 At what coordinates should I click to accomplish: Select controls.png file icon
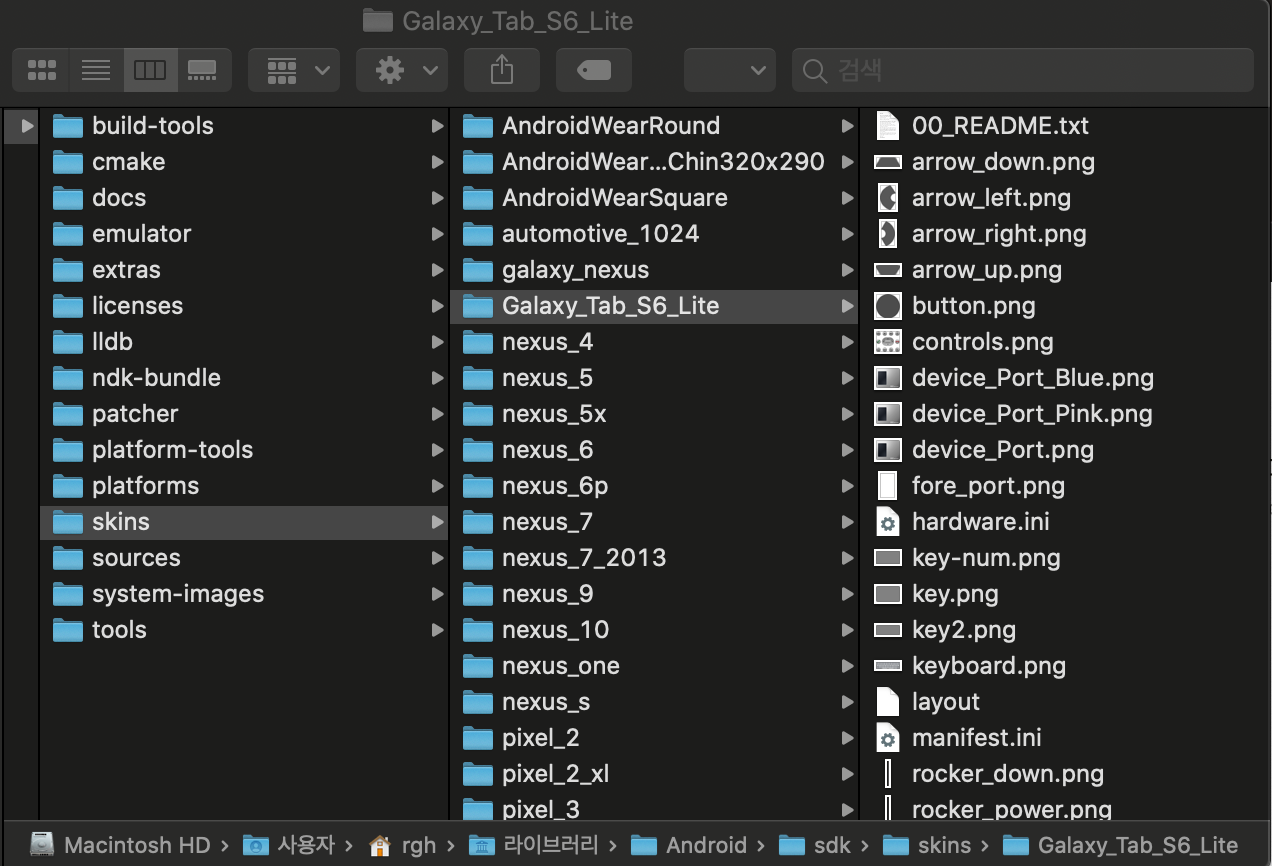coord(888,342)
